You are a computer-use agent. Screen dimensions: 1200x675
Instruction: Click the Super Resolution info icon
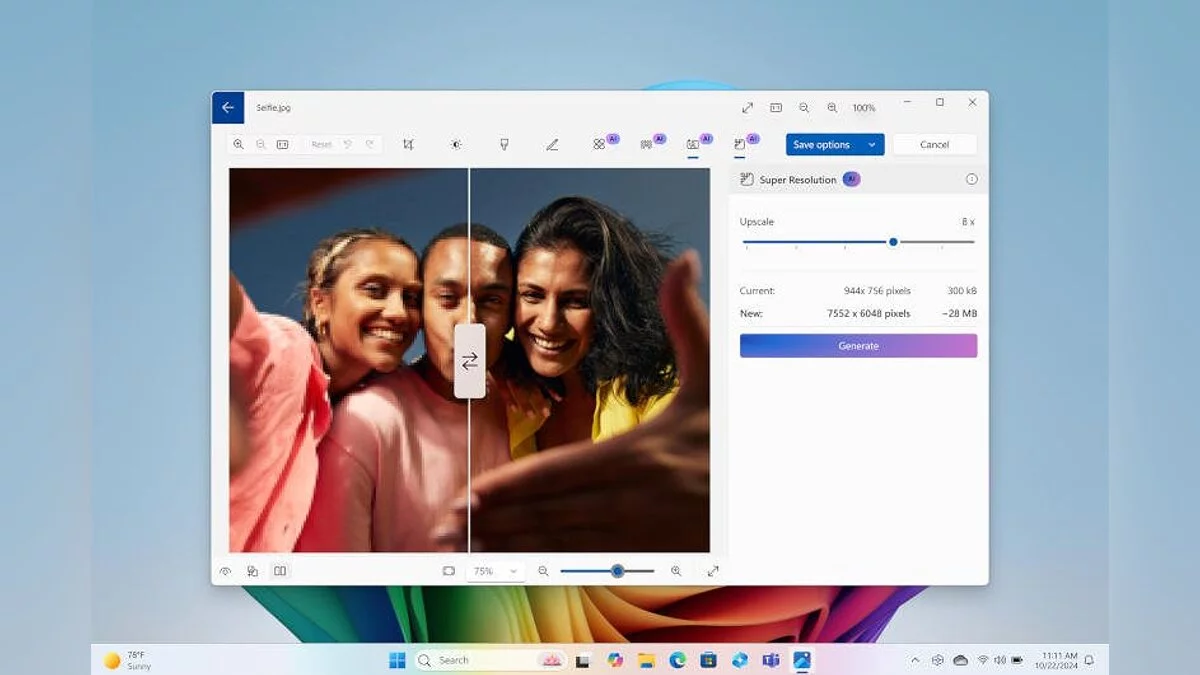pyautogui.click(x=971, y=180)
